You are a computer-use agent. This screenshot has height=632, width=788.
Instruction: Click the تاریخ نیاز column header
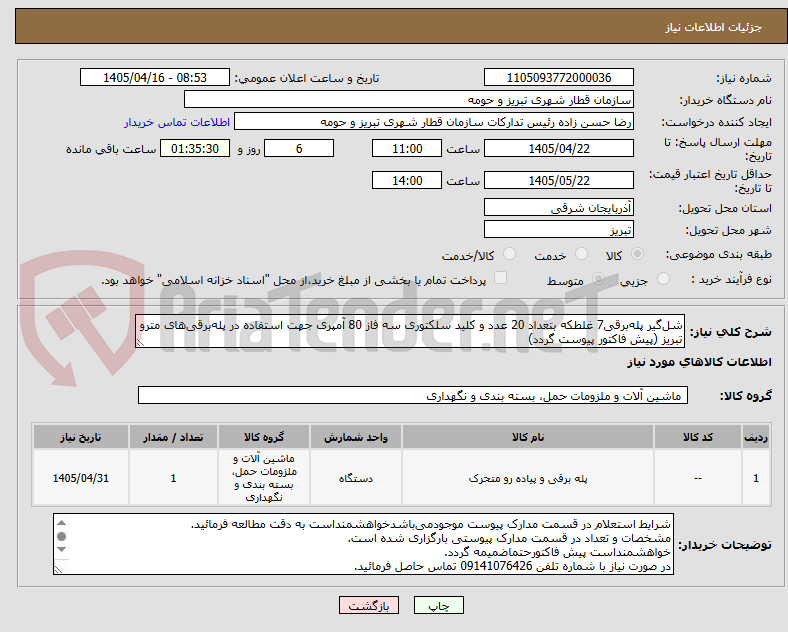[81, 437]
